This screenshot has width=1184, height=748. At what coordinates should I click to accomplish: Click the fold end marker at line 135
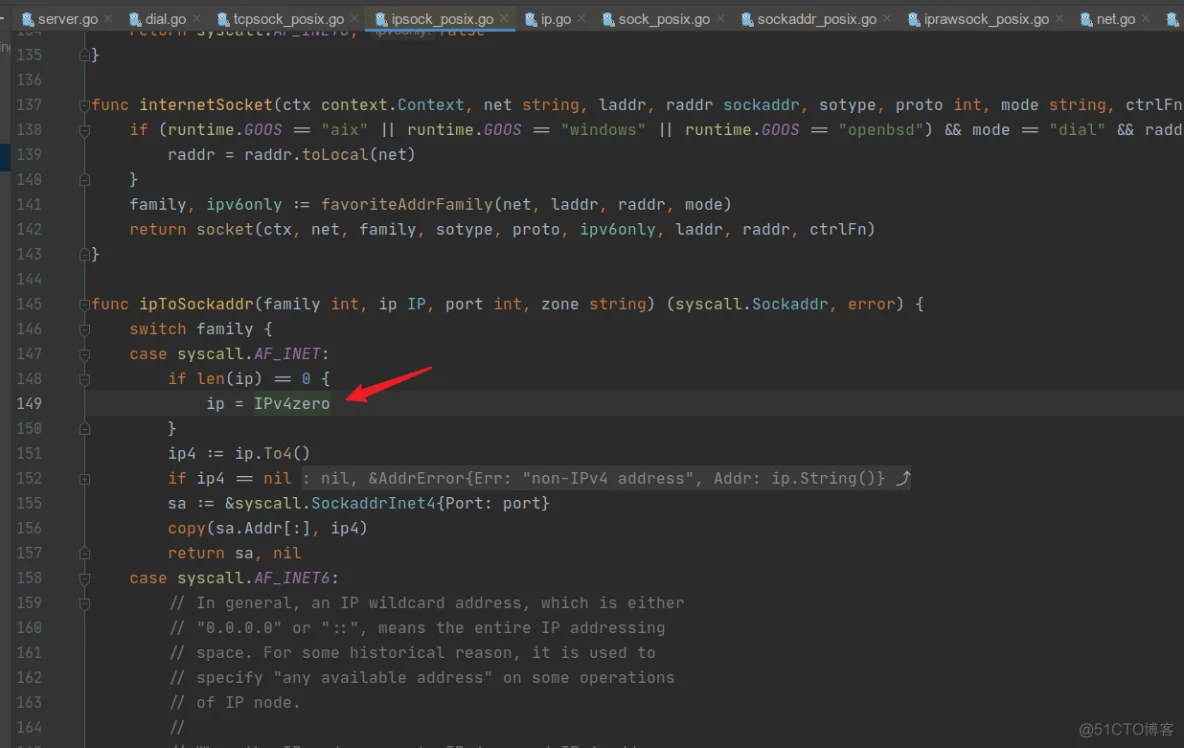click(x=85, y=55)
